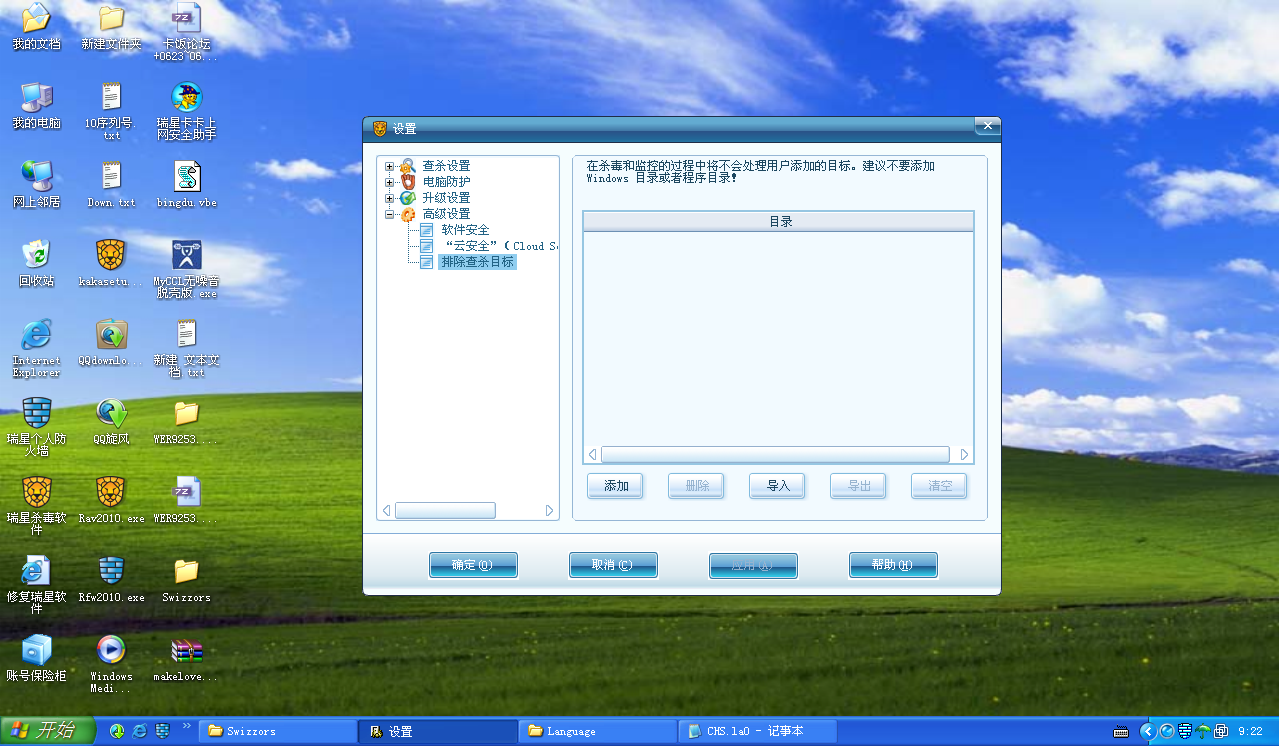Click left arrow of tree panel scrollbar

(x=387, y=511)
